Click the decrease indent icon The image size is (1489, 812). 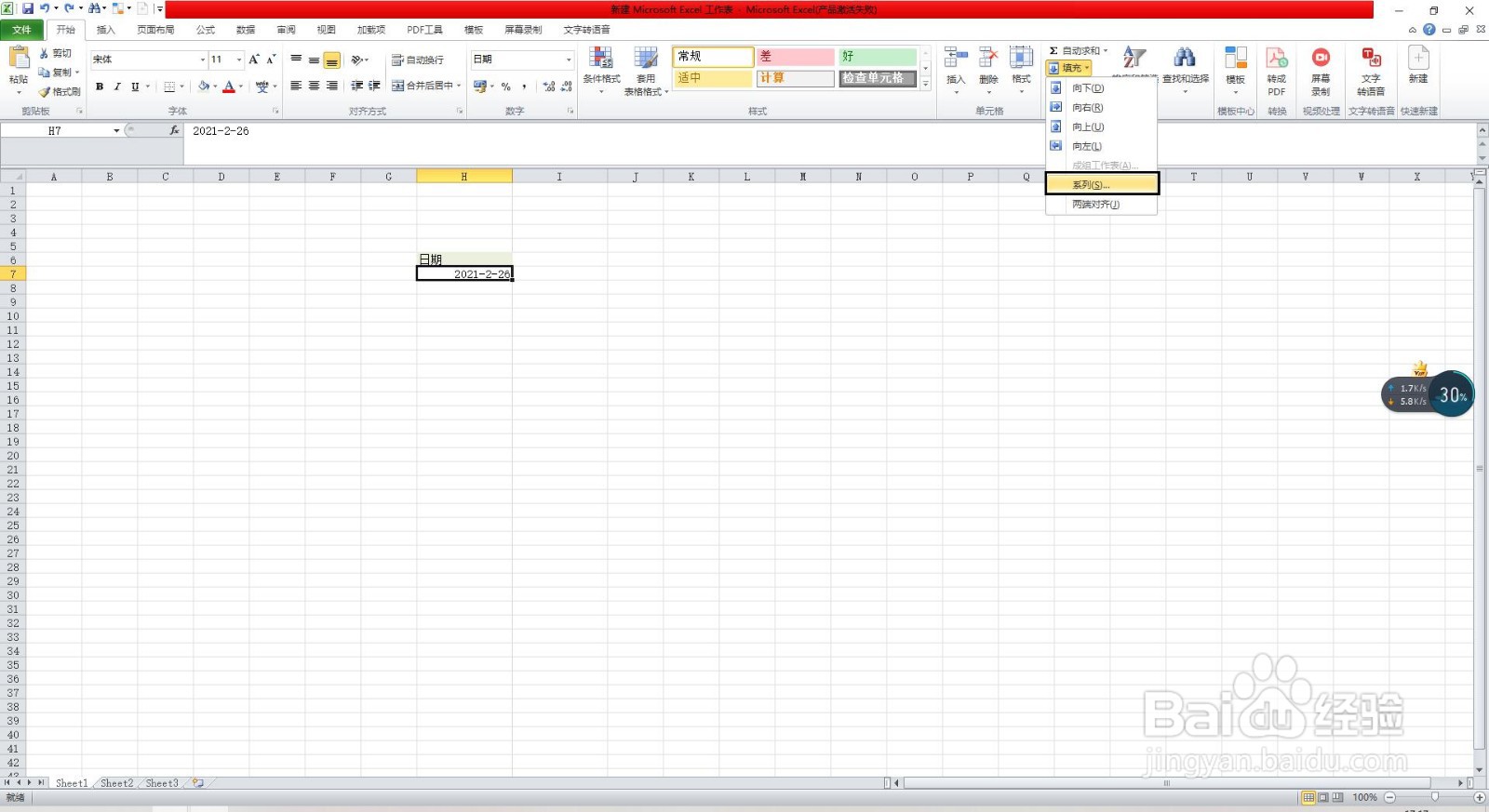357,86
